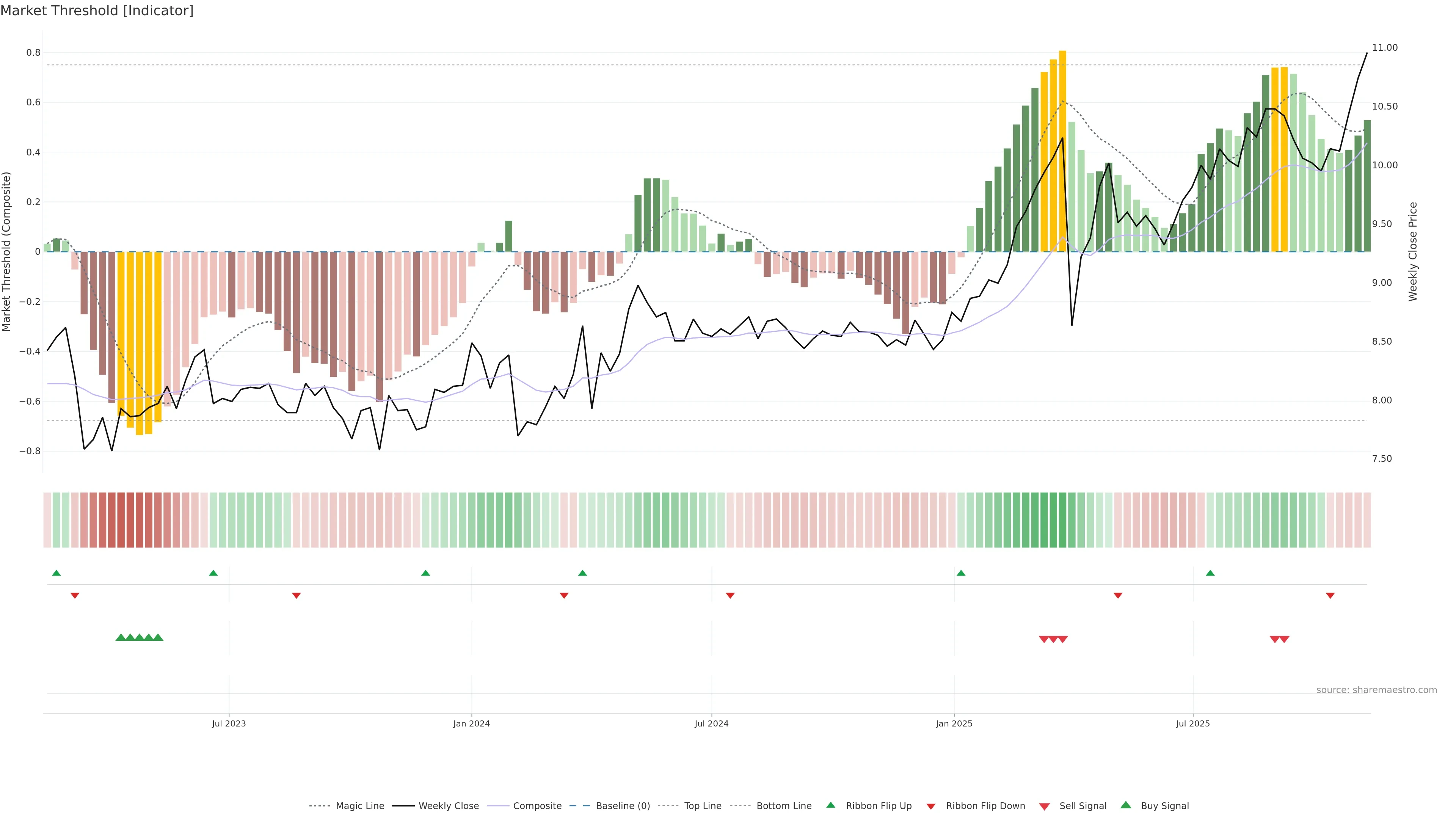The width and height of the screenshot is (1456, 819).
Task: Click the Jan 2024 axis label
Action: coord(471,723)
